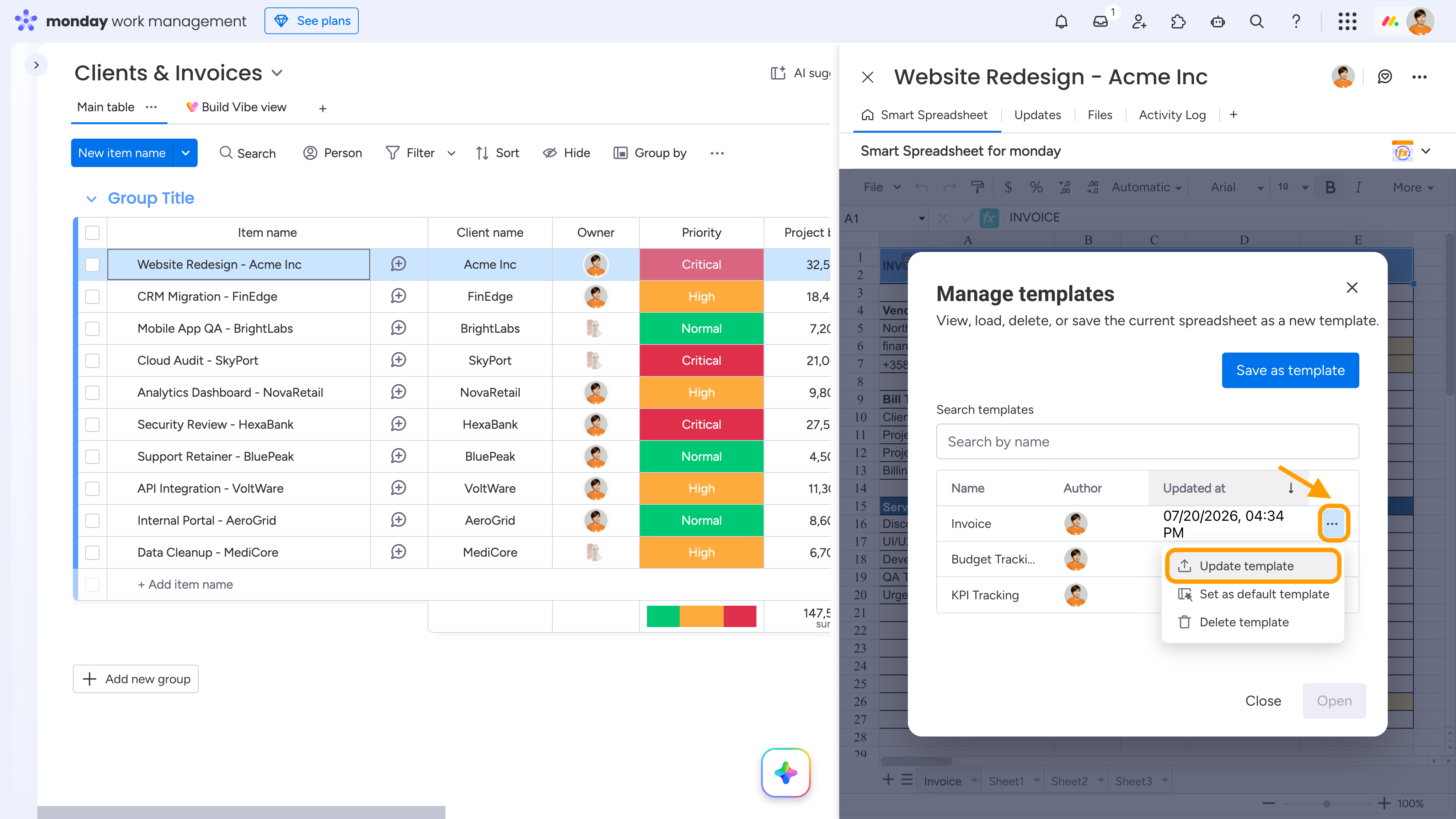The width and height of the screenshot is (1456, 819).
Task: Open the autopilot robot icon
Action: click(x=1217, y=21)
